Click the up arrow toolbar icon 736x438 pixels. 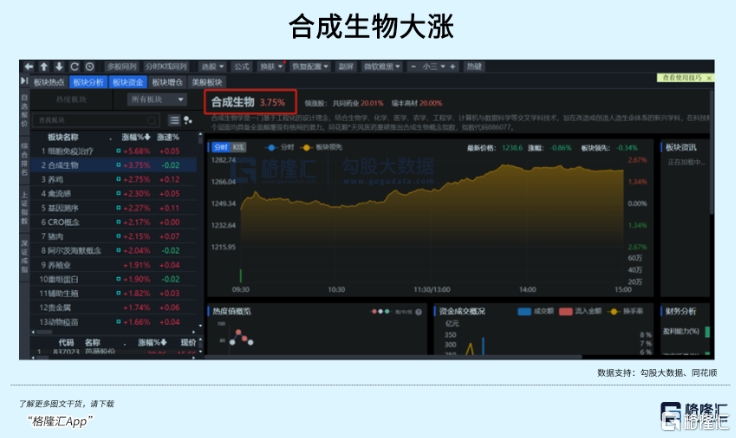click(x=44, y=67)
